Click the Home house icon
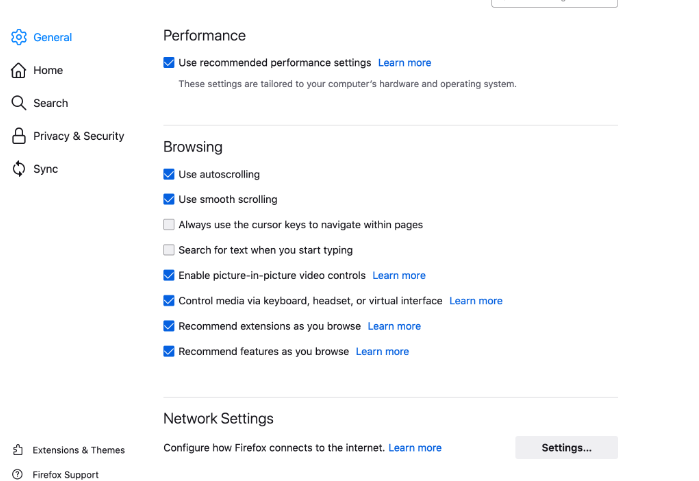The width and height of the screenshot is (699, 481). [18, 70]
